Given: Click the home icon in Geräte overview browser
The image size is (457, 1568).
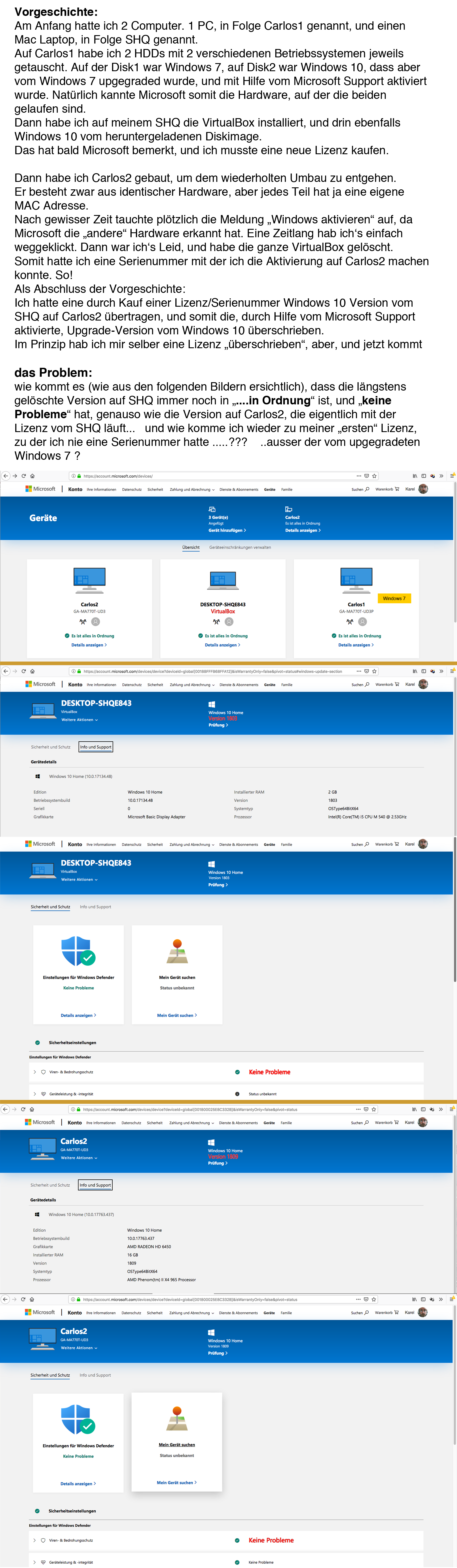Looking at the screenshot, I should coord(32,476).
